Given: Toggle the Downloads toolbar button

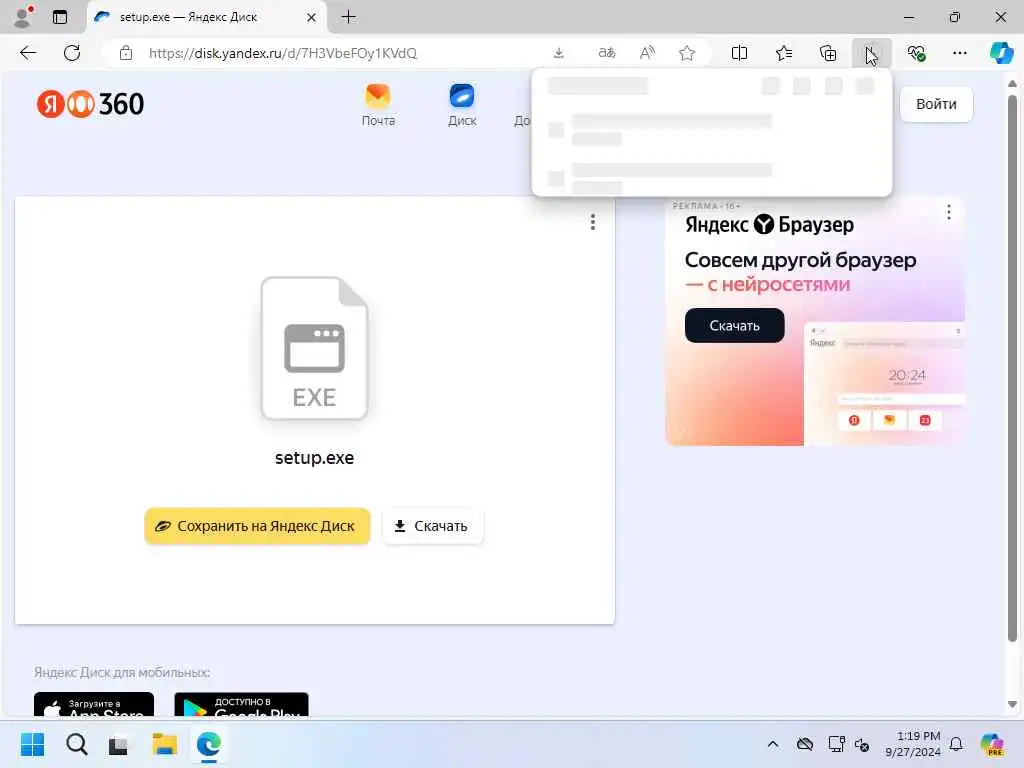Looking at the screenshot, I should coord(871,53).
